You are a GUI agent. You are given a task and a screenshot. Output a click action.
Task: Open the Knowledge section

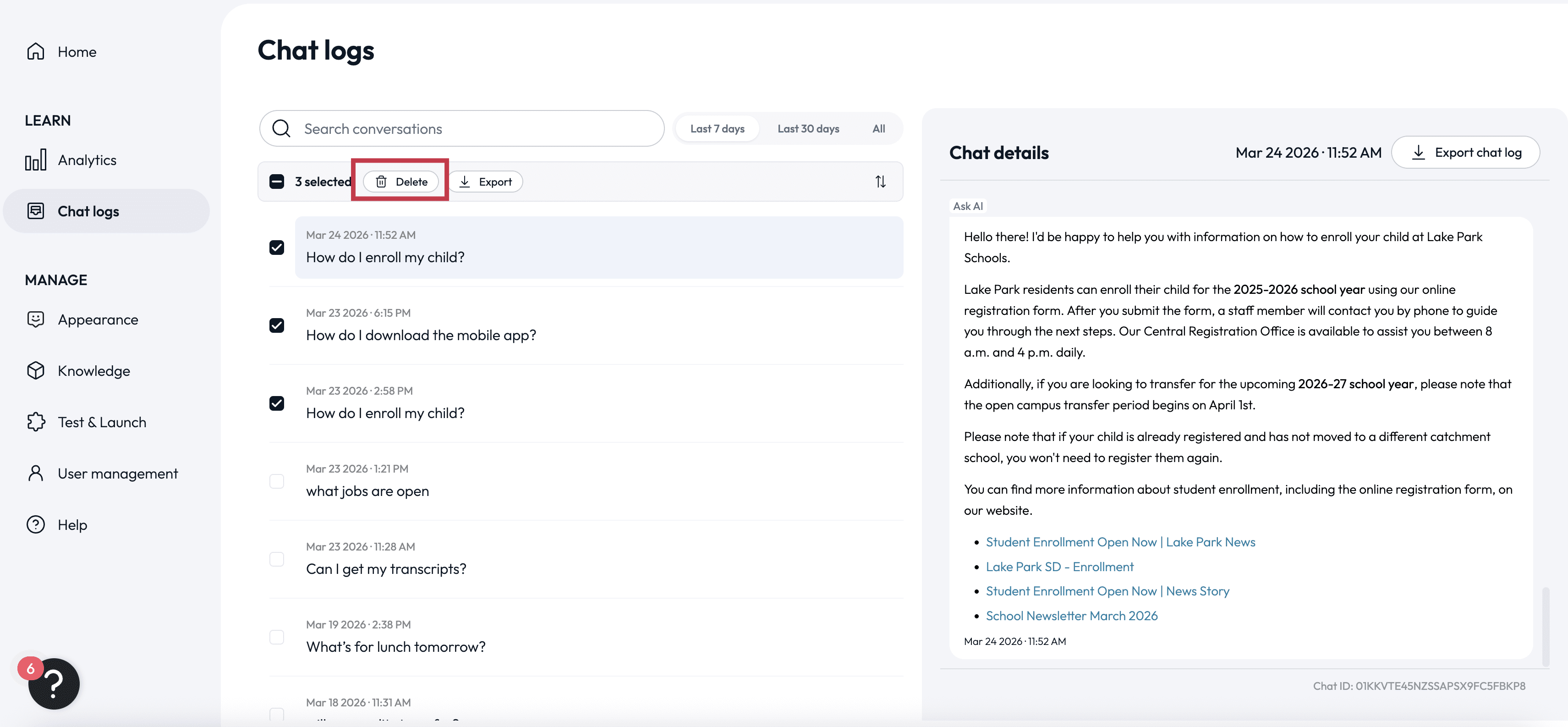(x=106, y=370)
